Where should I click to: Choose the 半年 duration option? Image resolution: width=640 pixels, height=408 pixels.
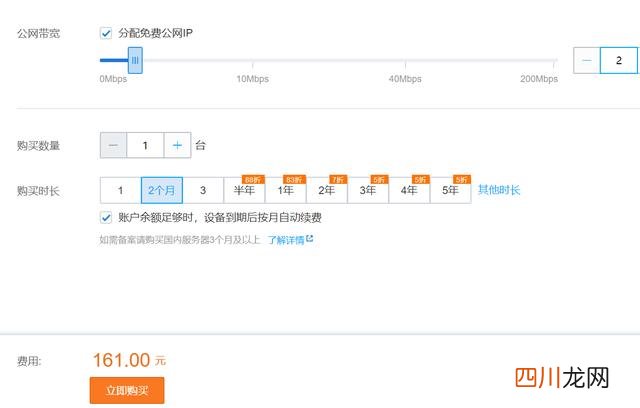click(x=244, y=190)
